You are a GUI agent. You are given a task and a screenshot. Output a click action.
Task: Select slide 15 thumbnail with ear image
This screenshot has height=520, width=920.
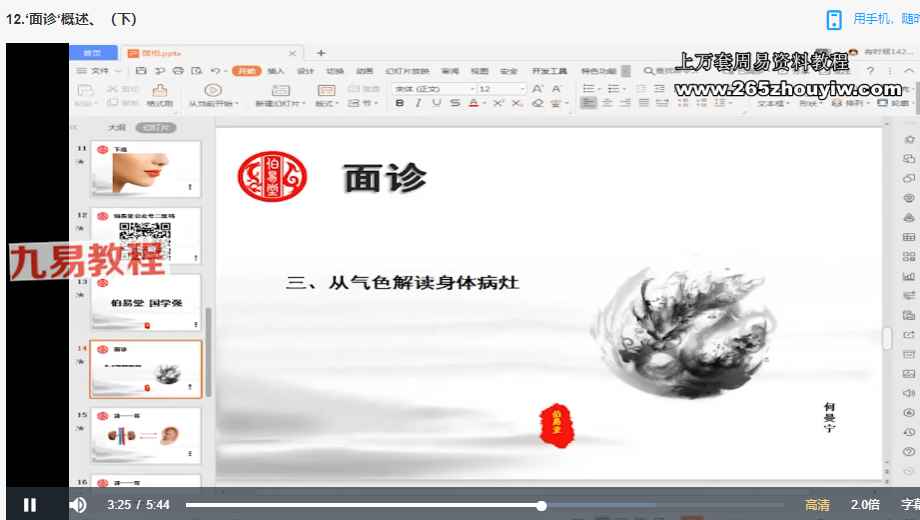(146, 435)
